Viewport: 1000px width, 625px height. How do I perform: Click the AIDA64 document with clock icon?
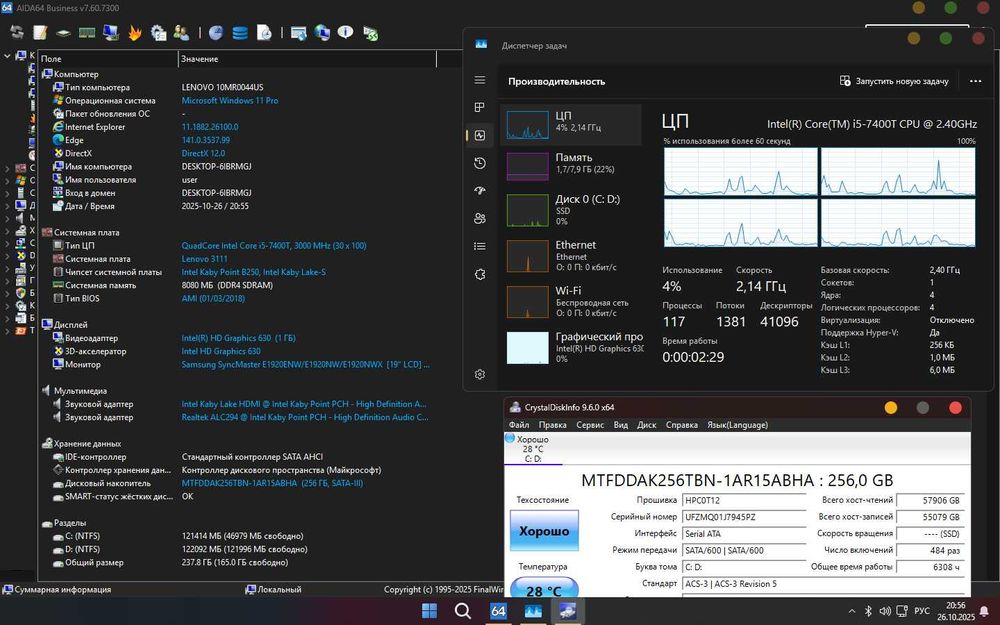click(x=264, y=33)
